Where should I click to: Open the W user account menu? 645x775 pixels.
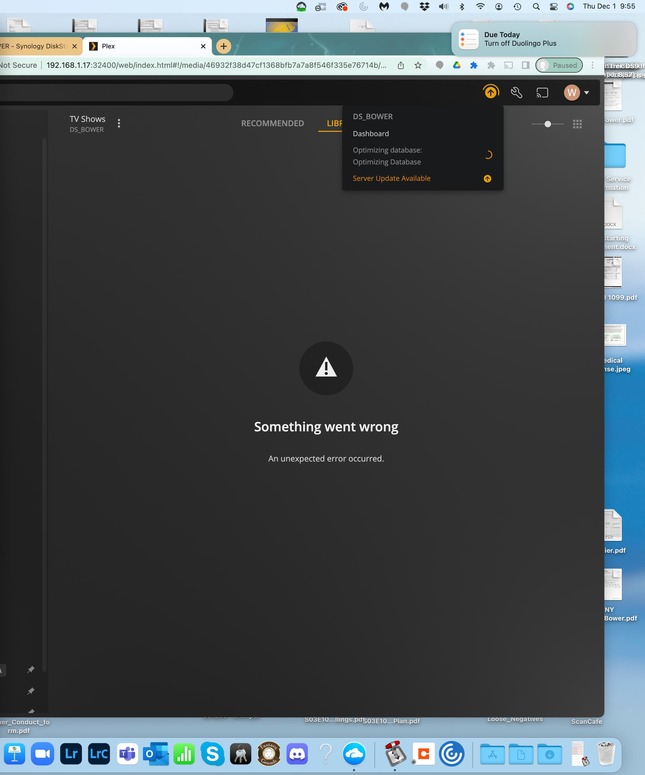[576, 92]
